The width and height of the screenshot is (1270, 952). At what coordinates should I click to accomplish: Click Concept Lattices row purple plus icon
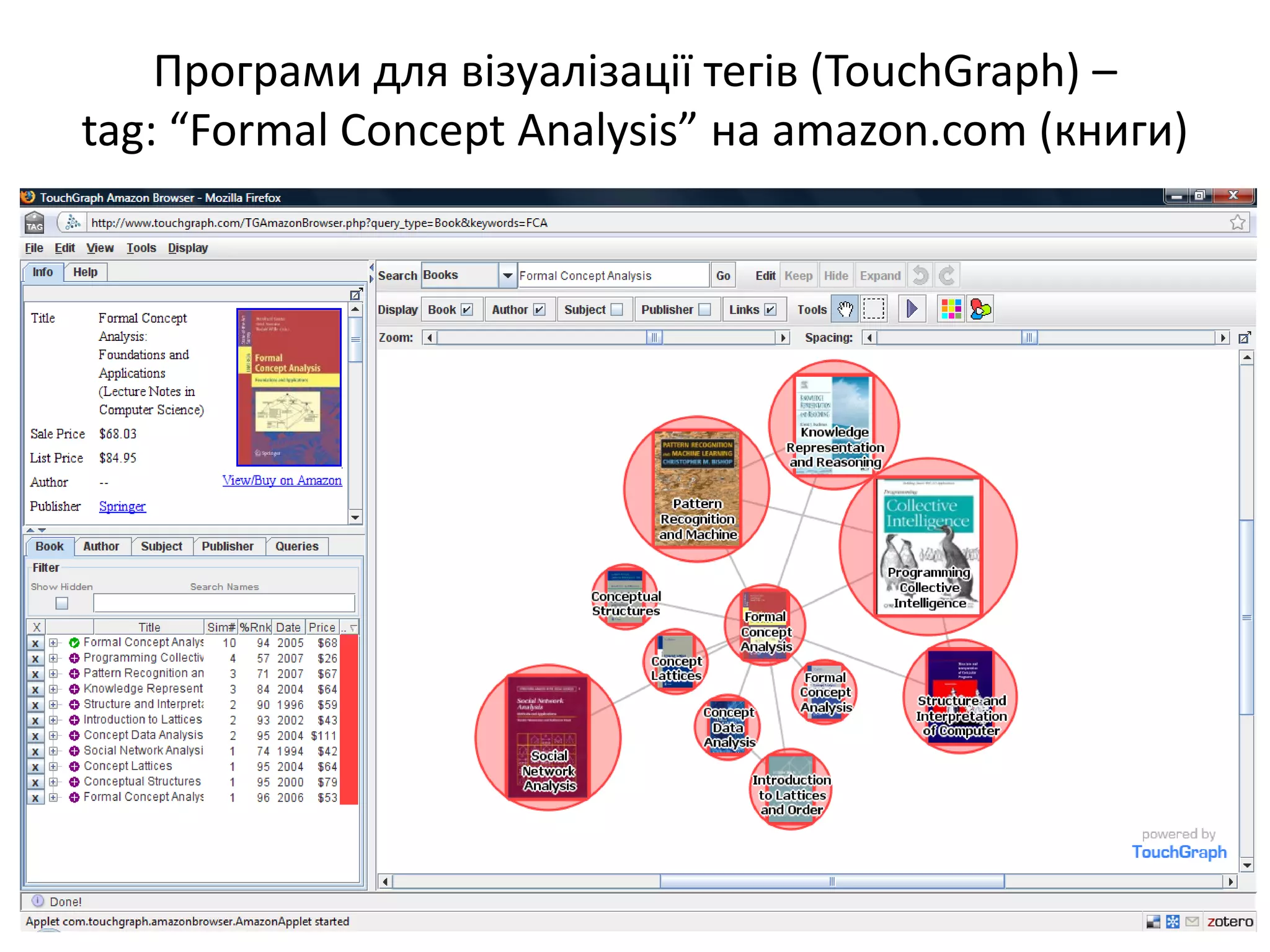[74, 767]
